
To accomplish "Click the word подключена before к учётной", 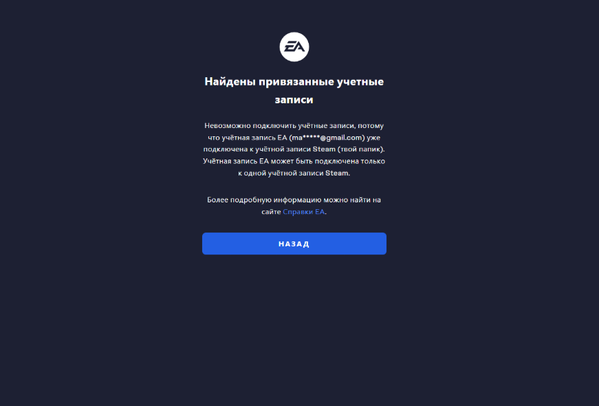I will (225, 149).
